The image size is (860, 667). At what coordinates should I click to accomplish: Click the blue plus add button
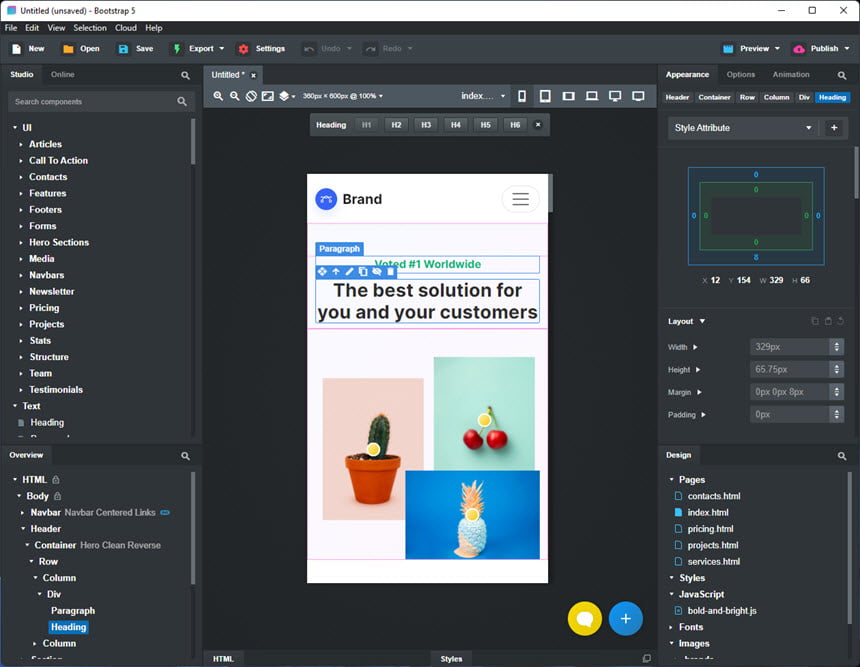click(x=626, y=619)
